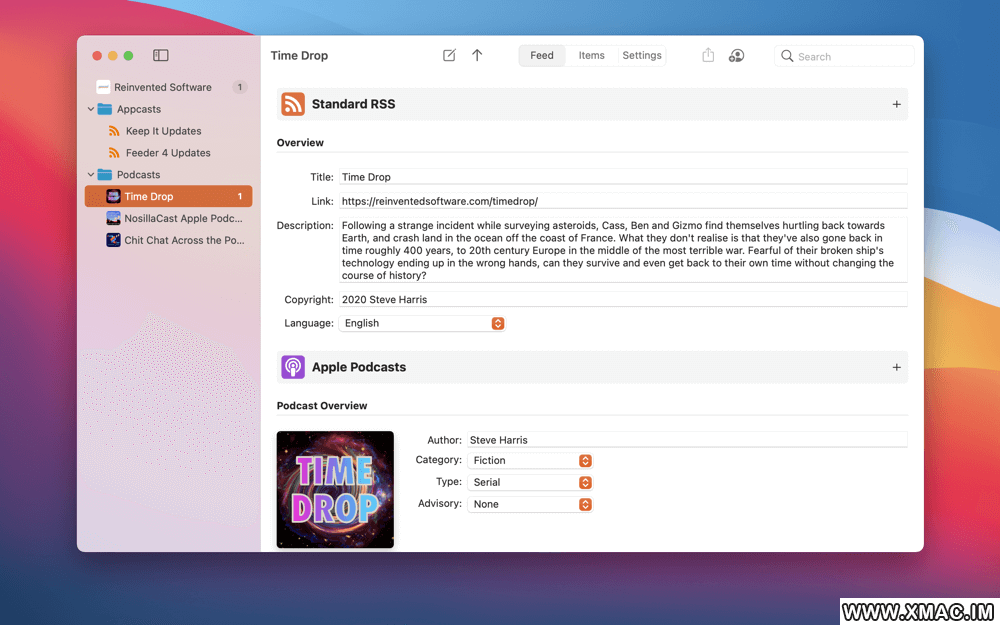Click the purple Apple Podcasts icon
Screen dimensions: 1000x625
tap(293, 367)
